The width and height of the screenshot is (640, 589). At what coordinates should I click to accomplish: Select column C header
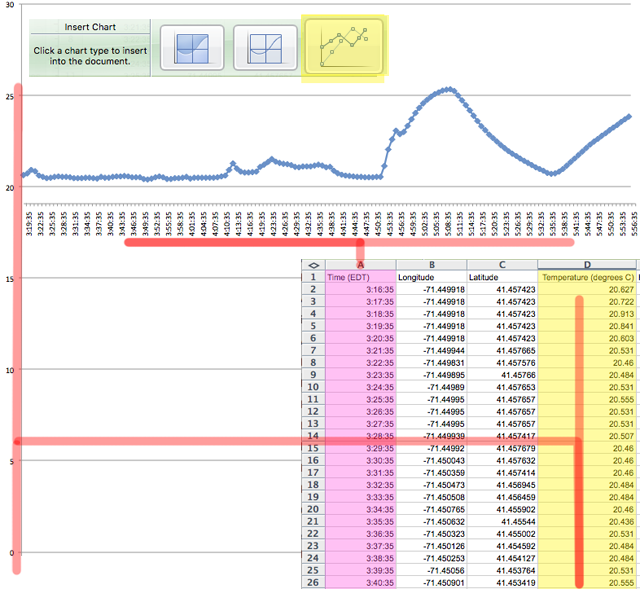[501, 263]
